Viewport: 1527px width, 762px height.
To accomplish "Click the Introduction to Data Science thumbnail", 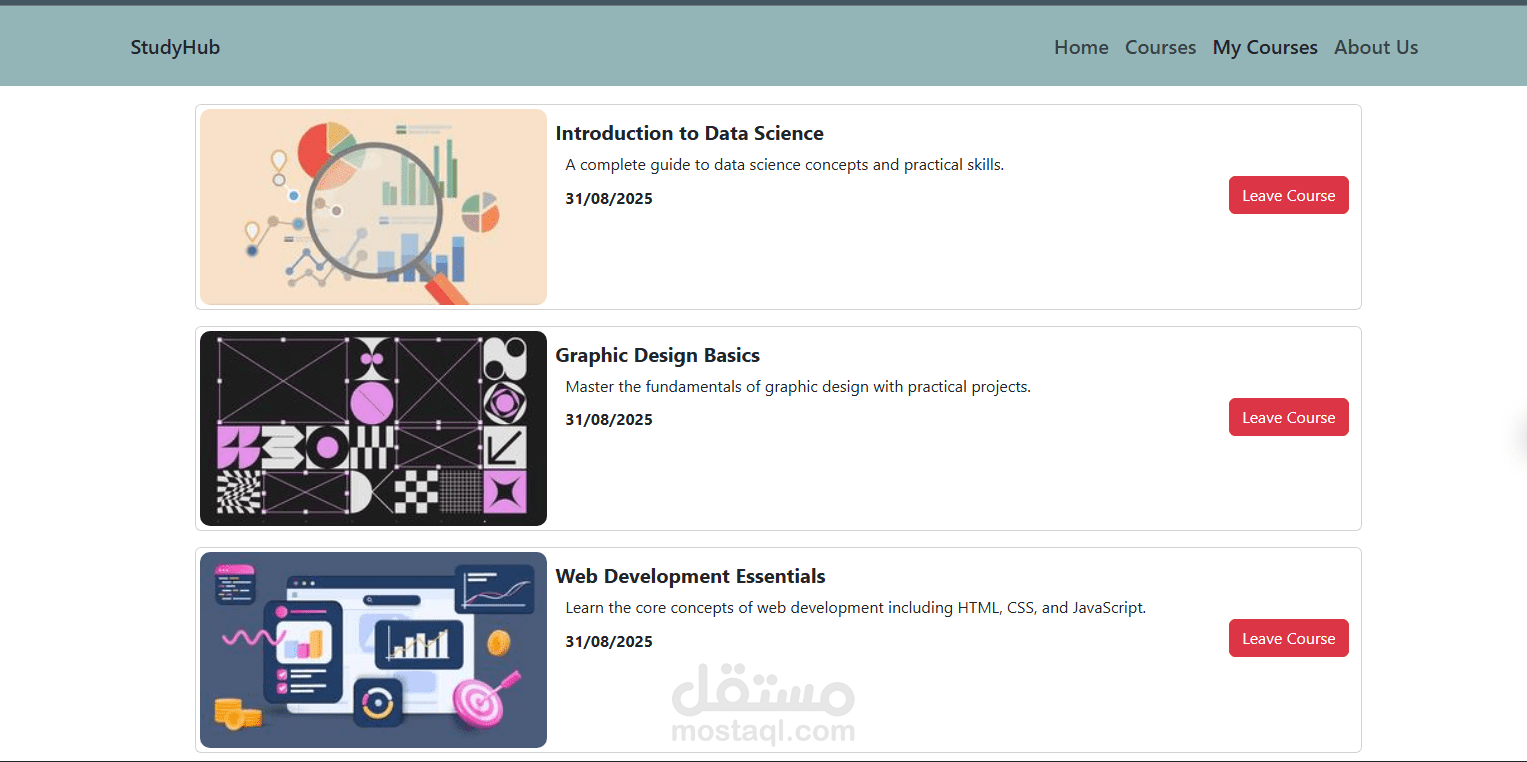I will pos(373,207).
